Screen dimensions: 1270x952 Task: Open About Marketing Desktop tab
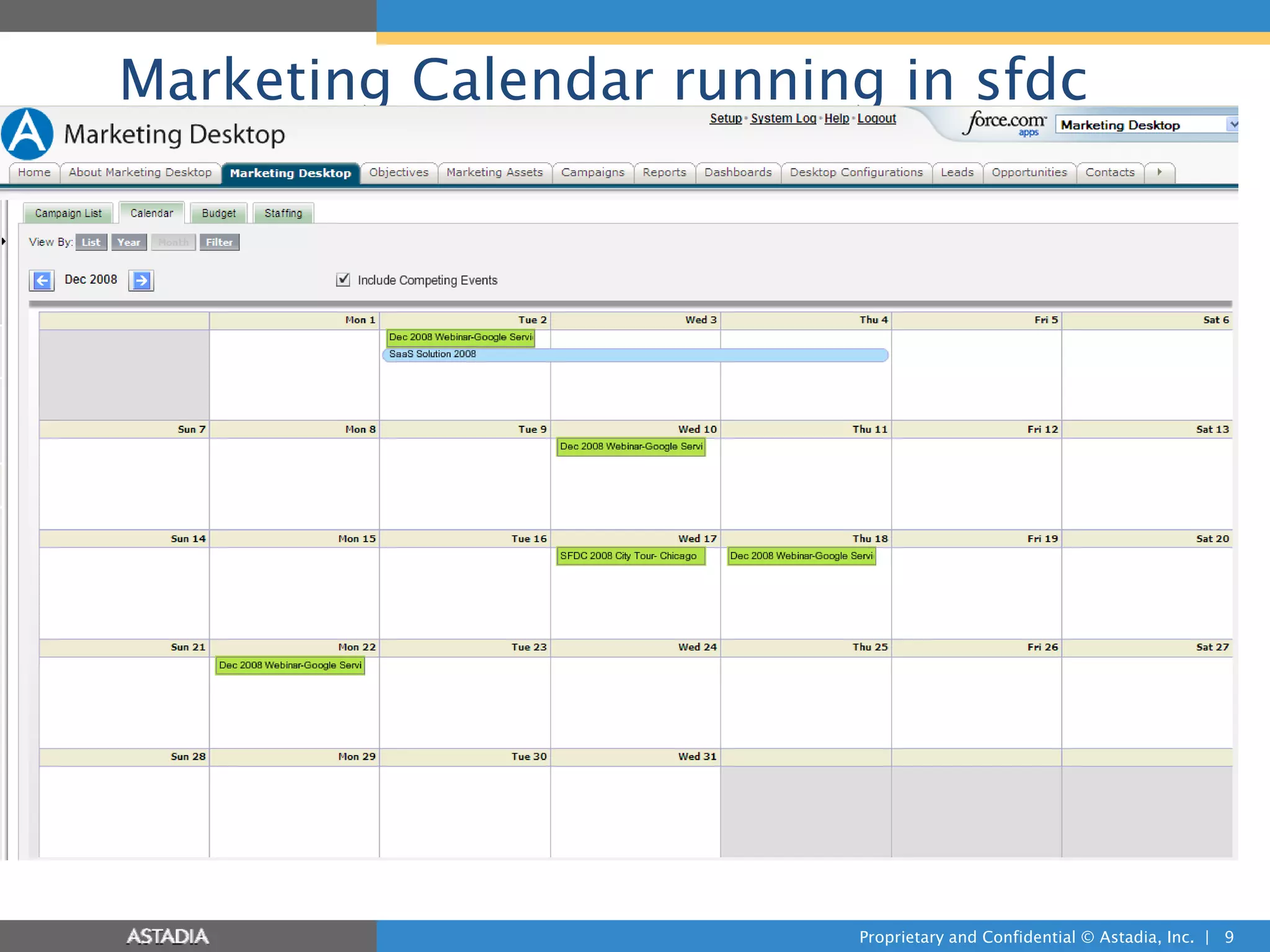coord(140,172)
